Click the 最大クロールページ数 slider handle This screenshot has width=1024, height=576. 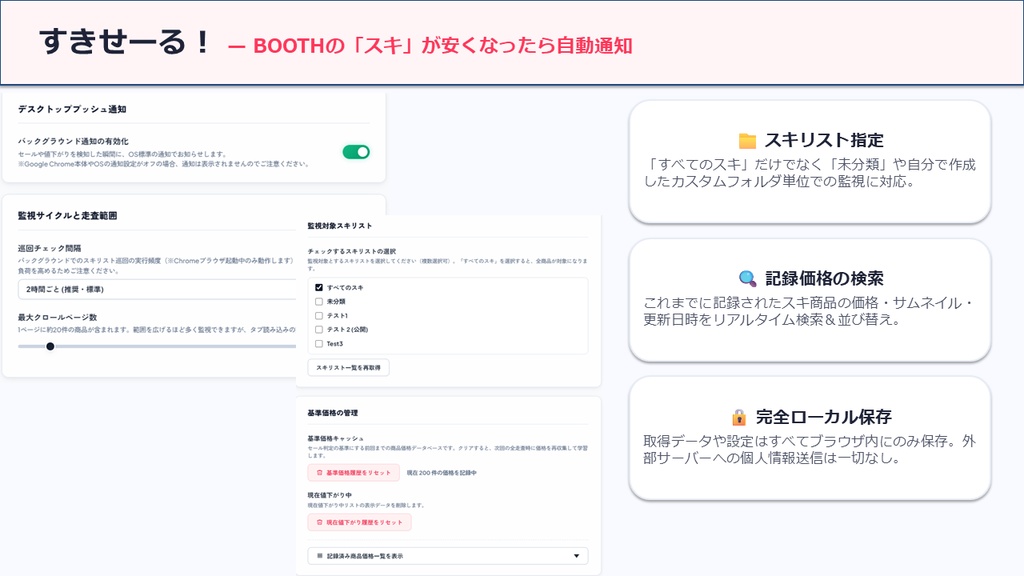(50, 346)
